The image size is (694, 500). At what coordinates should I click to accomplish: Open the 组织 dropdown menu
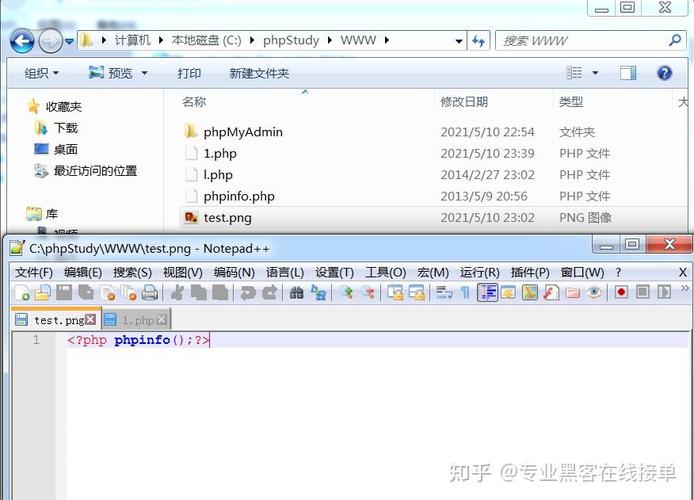point(42,73)
